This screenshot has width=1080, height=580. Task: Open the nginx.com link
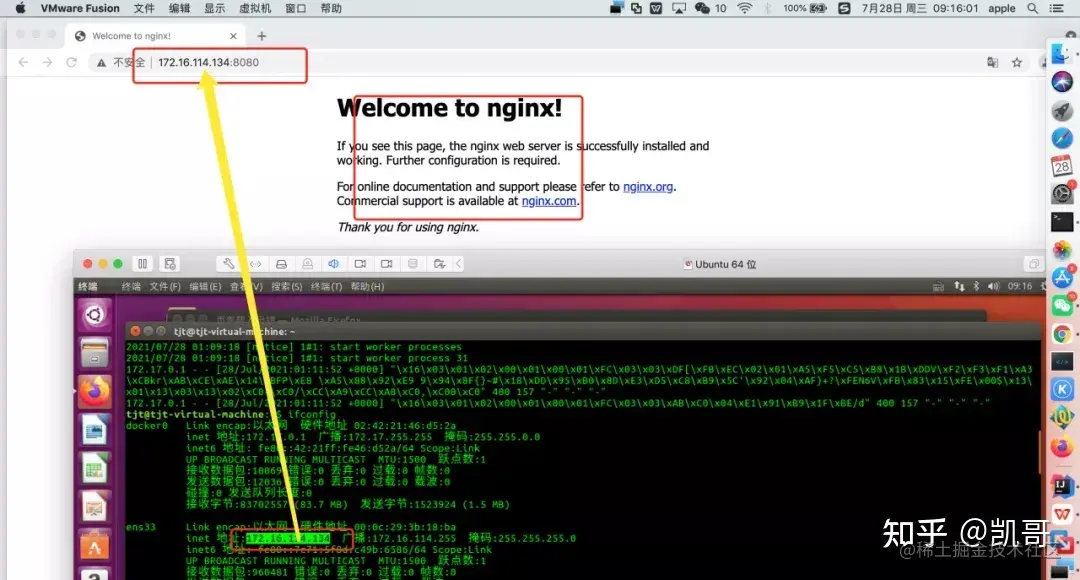pyautogui.click(x=548, y=201)
